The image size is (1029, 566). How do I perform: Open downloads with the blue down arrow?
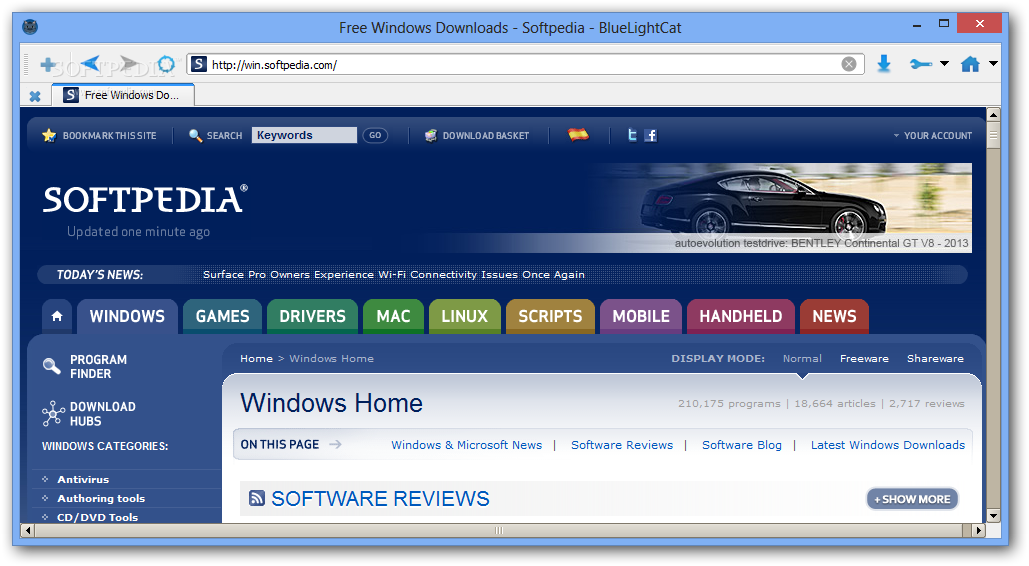[x=884, y=64]
